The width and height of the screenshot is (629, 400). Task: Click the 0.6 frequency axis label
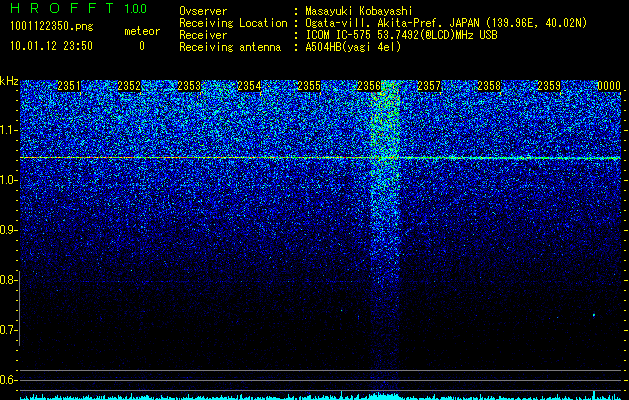tap(8, 380)
